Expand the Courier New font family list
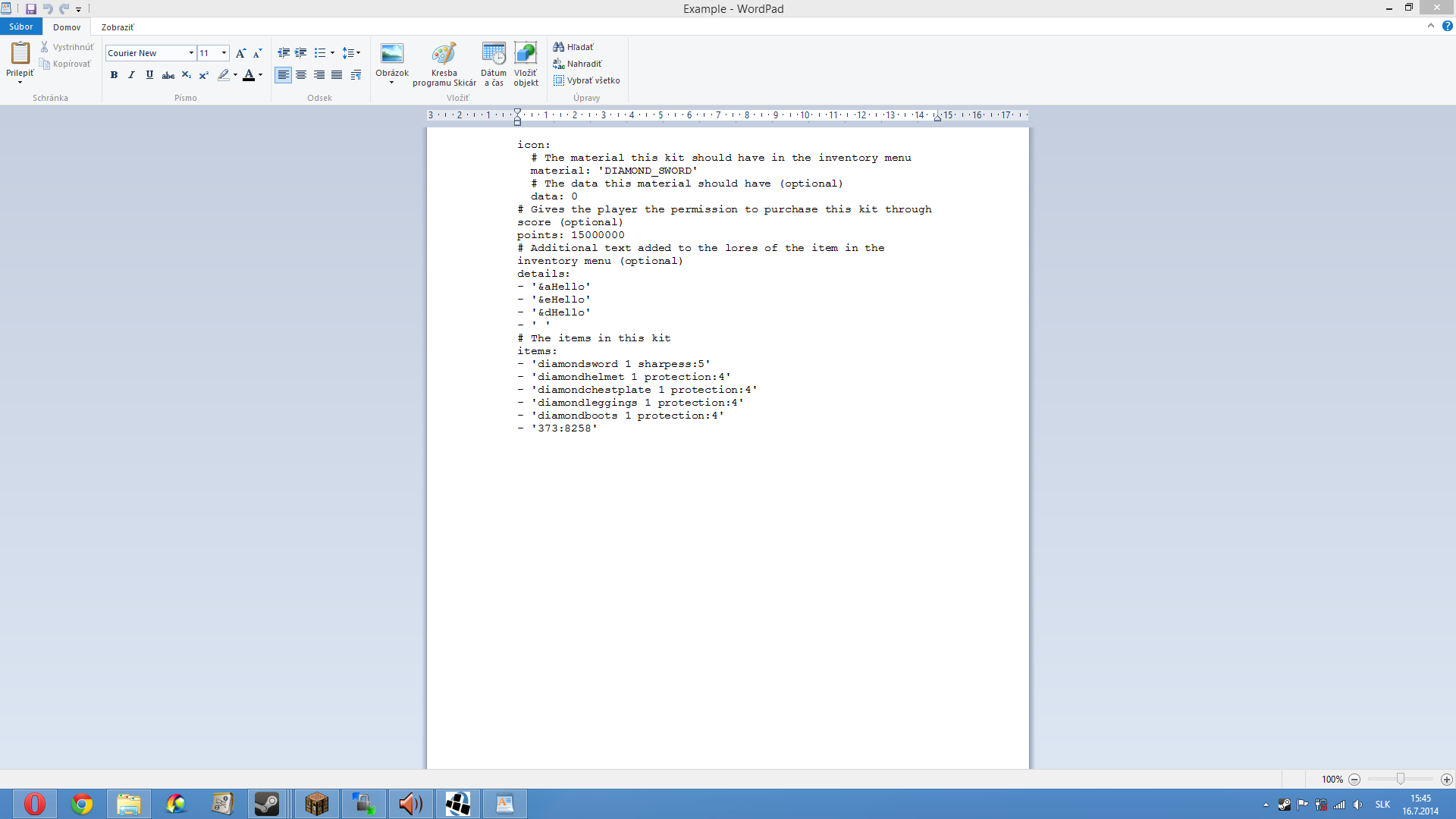The height and width of the screenshot is (819, 1456). tap(191, 53)
